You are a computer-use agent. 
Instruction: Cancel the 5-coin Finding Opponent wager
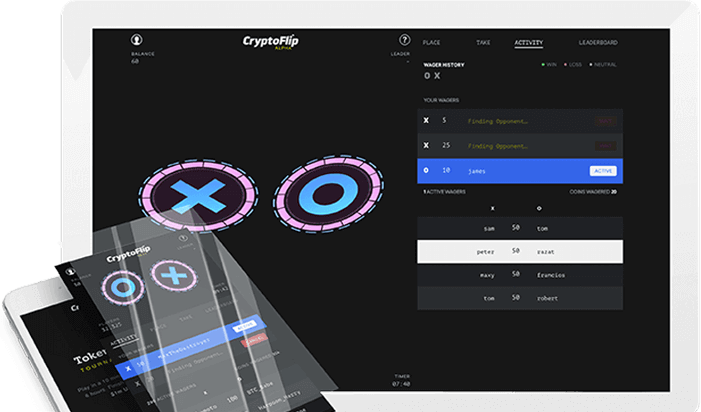click(x=606, y=121)
